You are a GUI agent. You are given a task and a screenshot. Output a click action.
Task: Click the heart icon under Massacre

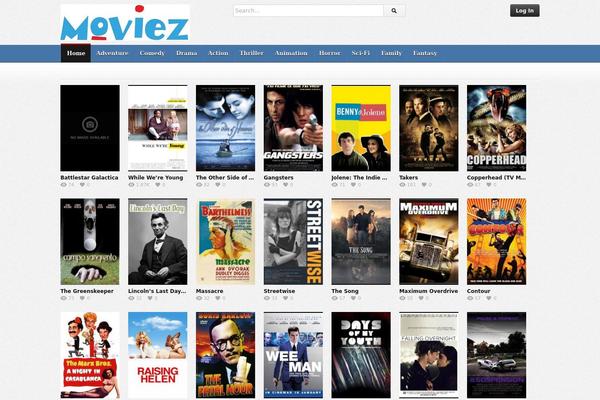pos(218,298)
